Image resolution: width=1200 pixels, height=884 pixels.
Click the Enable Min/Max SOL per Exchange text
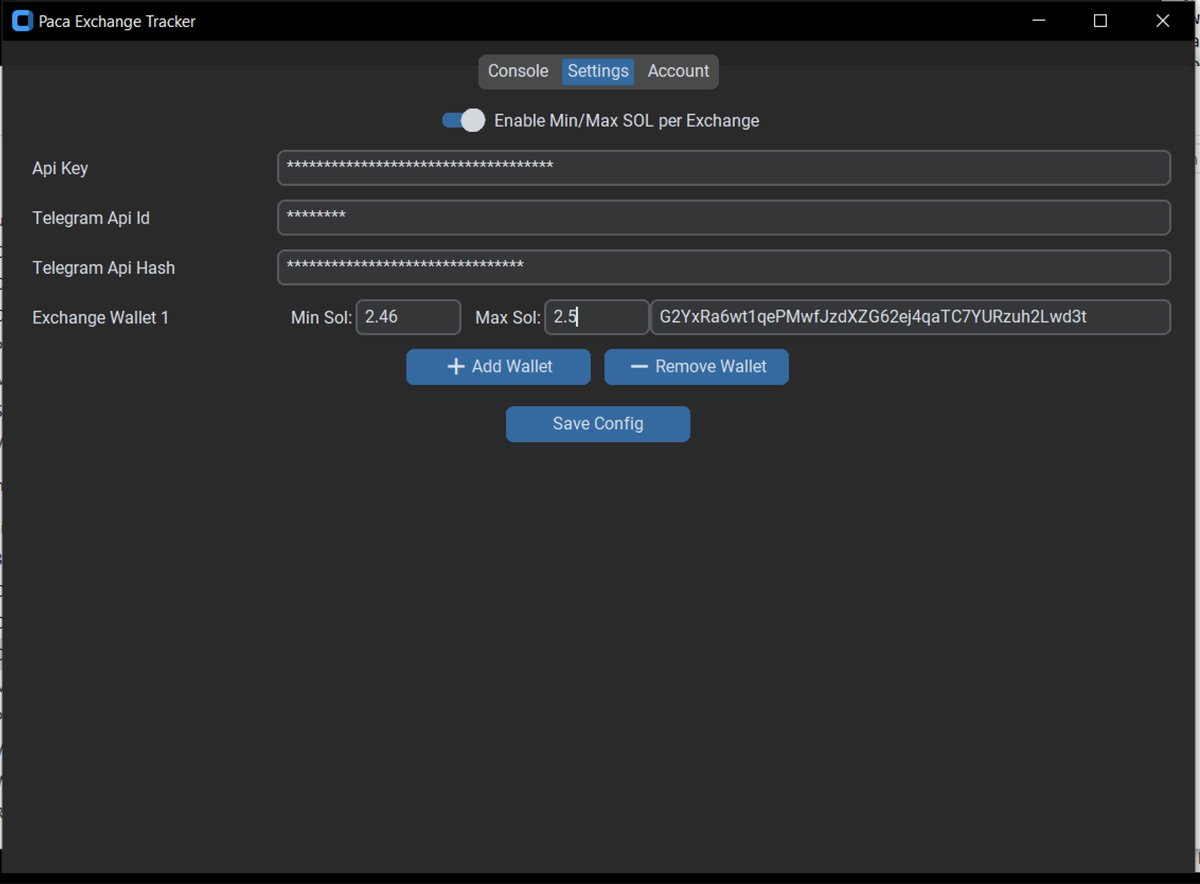(627, 121)
